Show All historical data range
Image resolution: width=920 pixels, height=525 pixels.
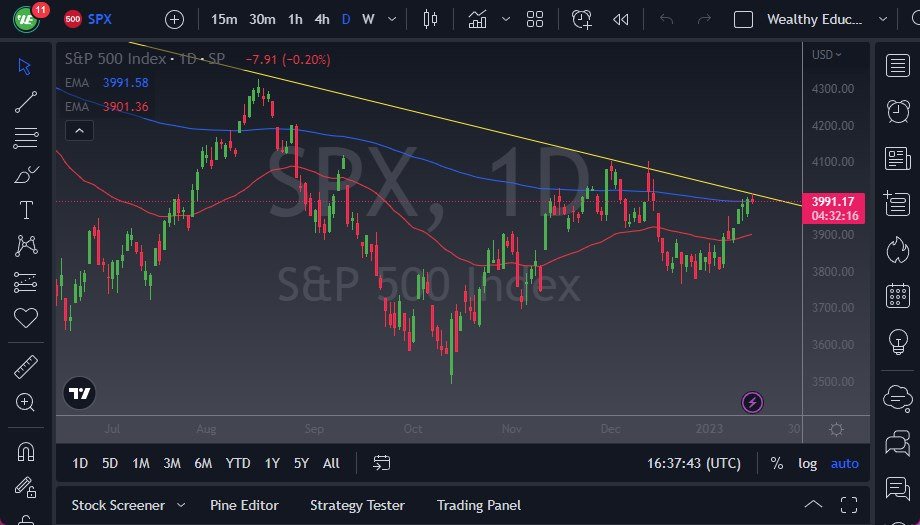[332, 463]
